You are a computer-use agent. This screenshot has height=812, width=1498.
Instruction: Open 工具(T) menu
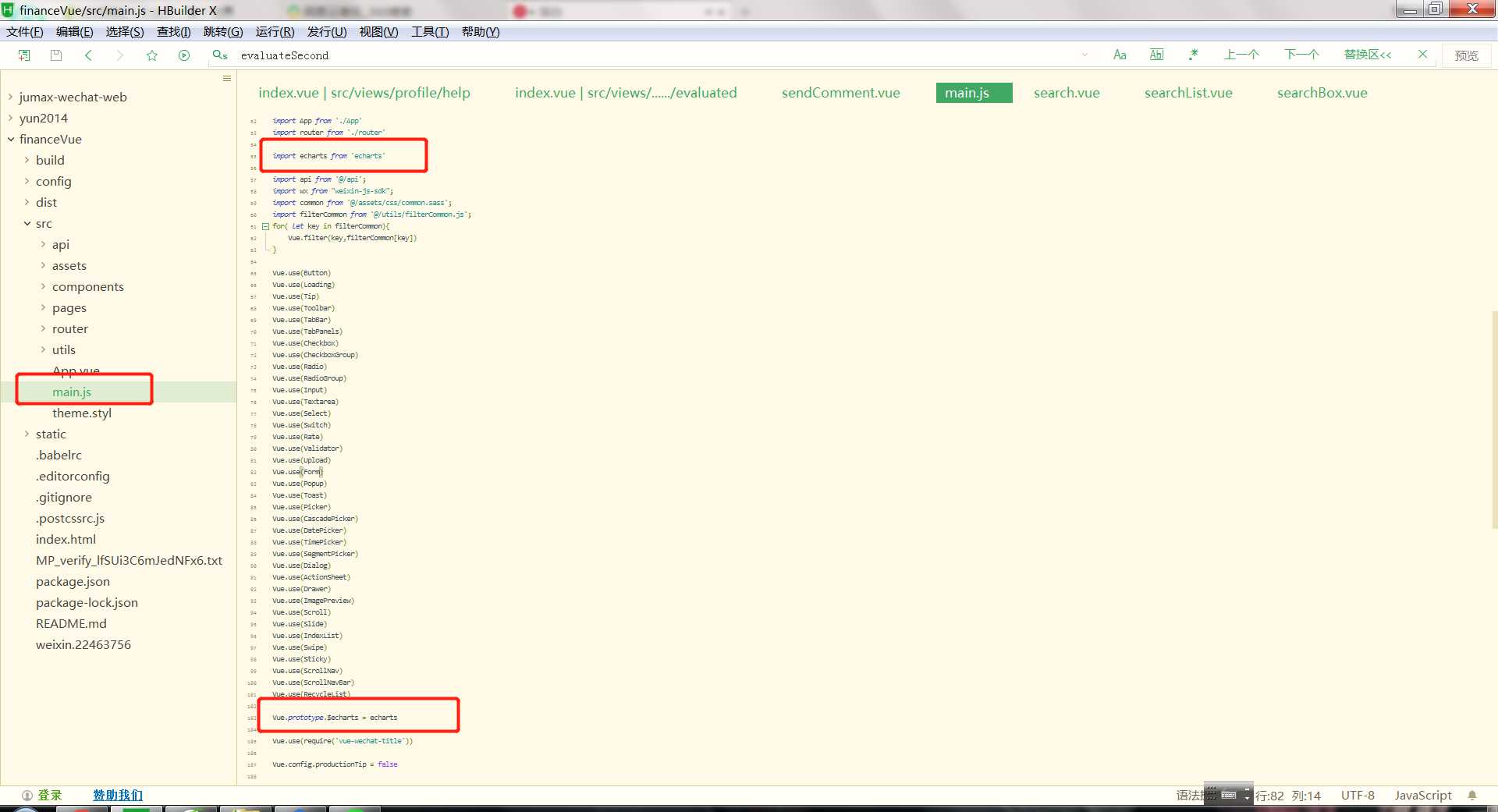click(430, 32)
